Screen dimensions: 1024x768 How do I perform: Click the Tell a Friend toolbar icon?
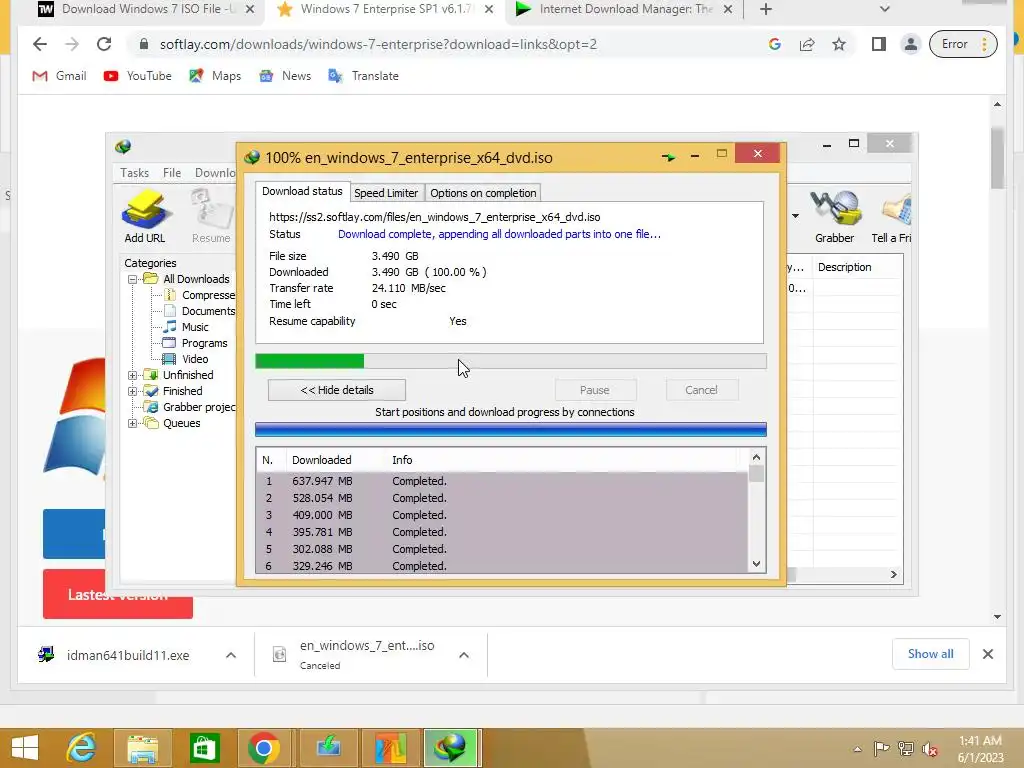[x=892, y=216]
